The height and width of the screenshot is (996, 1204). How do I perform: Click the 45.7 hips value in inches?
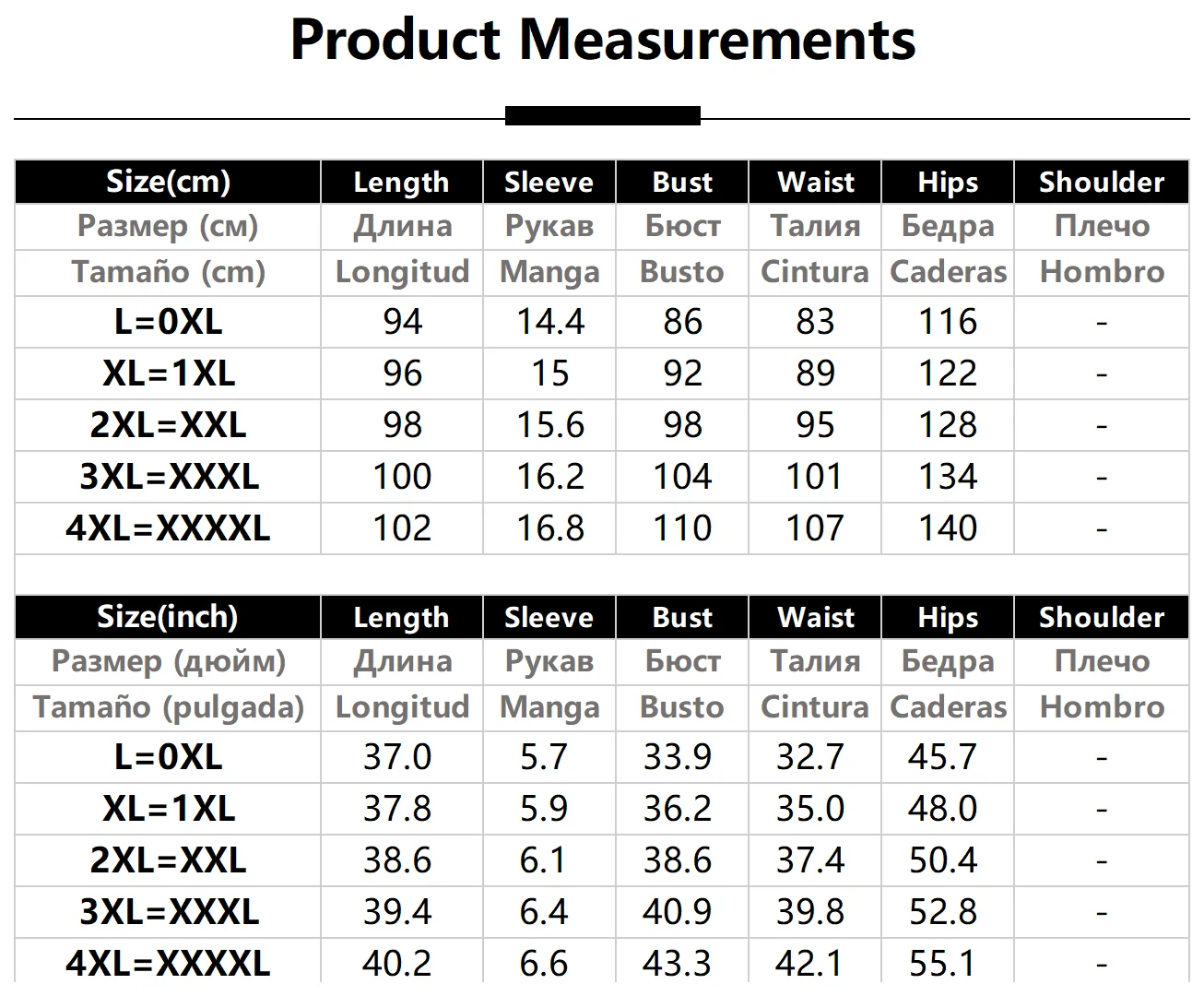pos(941,757)
